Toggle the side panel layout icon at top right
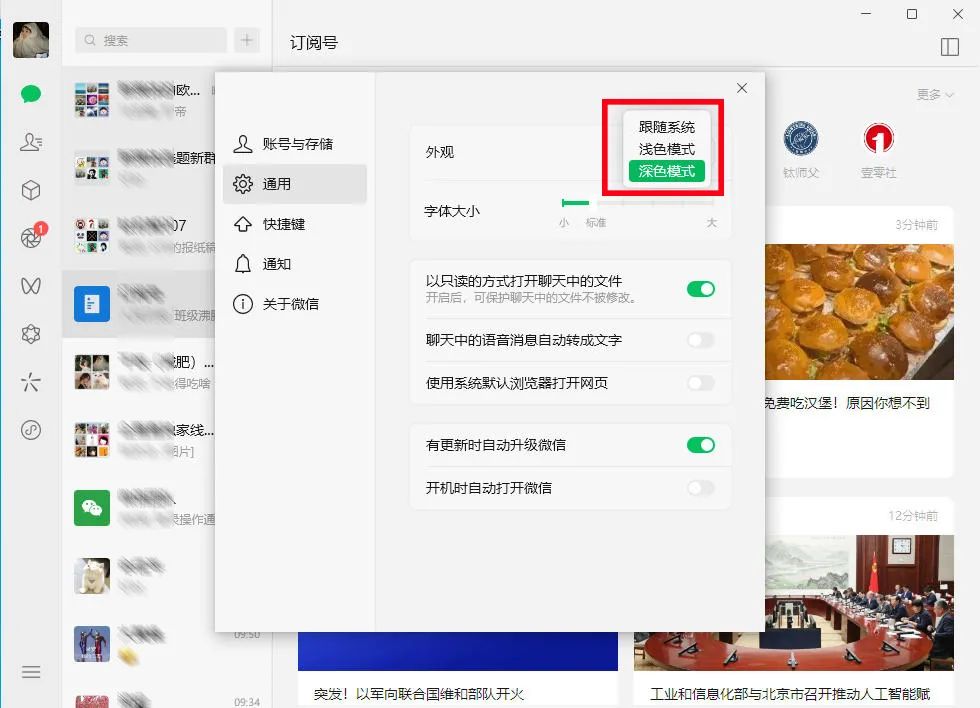Viewport: 980px width, 708px height. coord(949,47)
